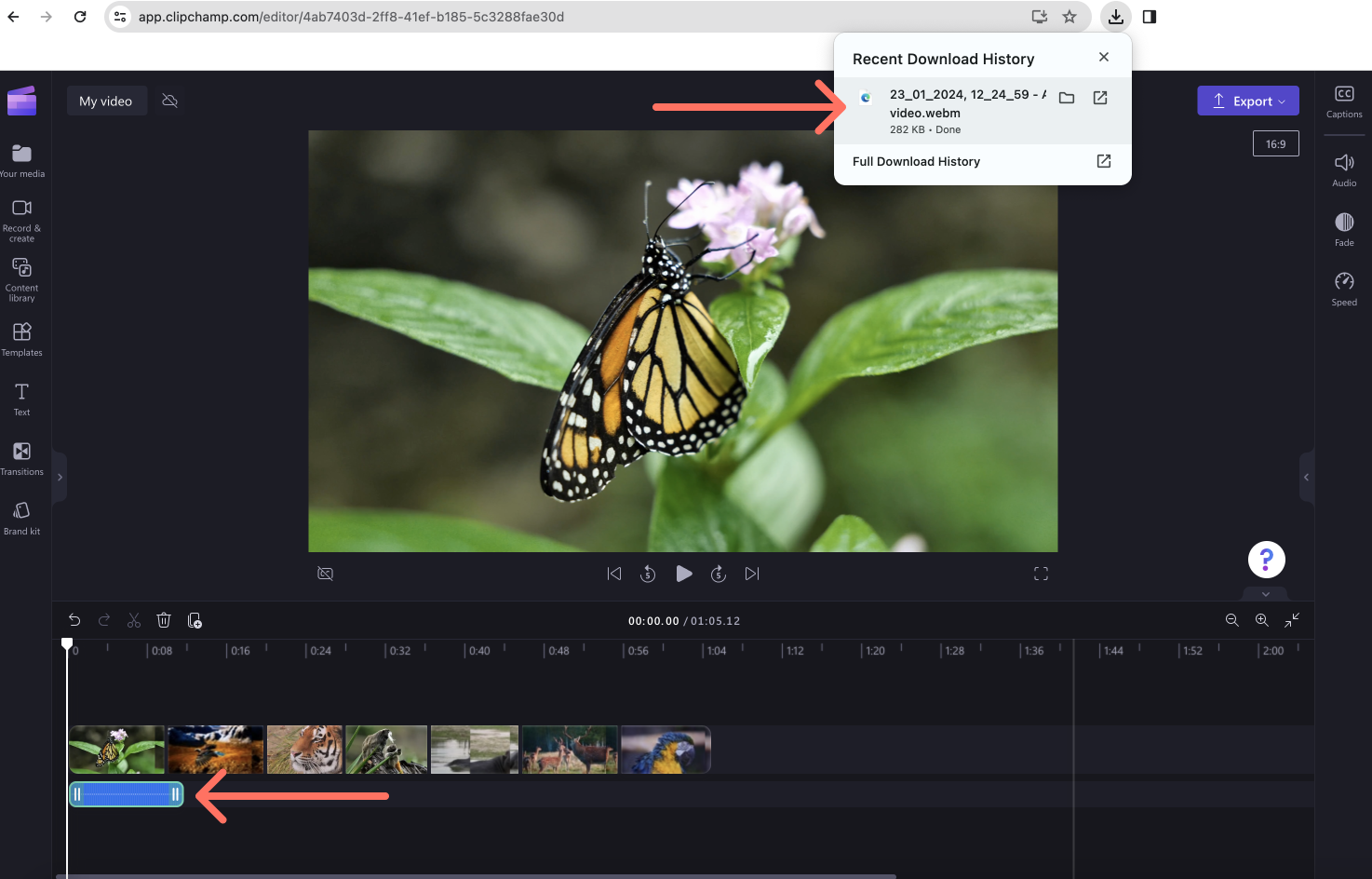Select the butterfly clip on timeline
This screenshot has height=879, width=1372.
coord(116,750)
